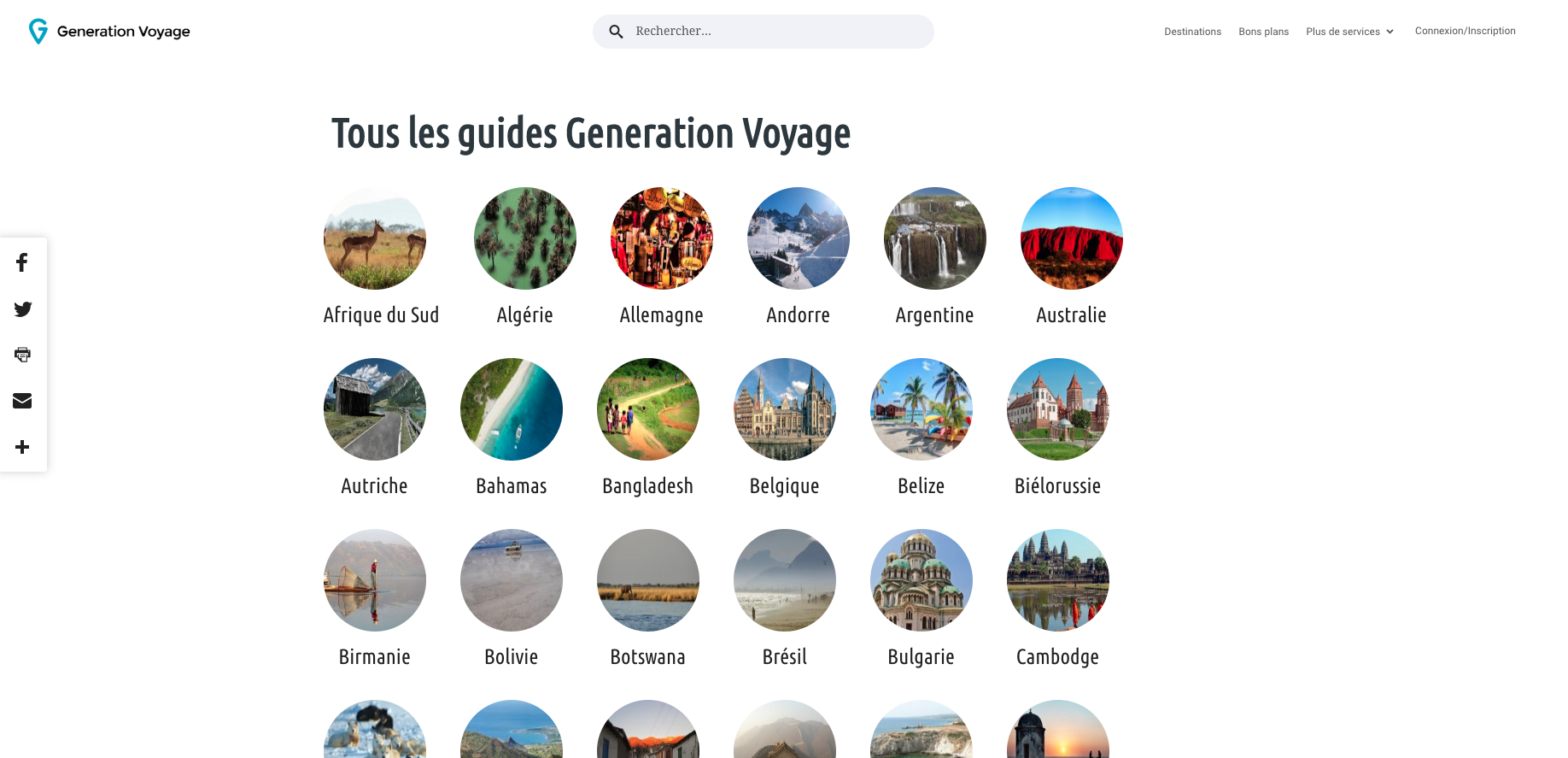Viewport: 1568px width, 758px height.
Task: Open the Afrique du Sud thumbnail
Action: tap(375, 238)
